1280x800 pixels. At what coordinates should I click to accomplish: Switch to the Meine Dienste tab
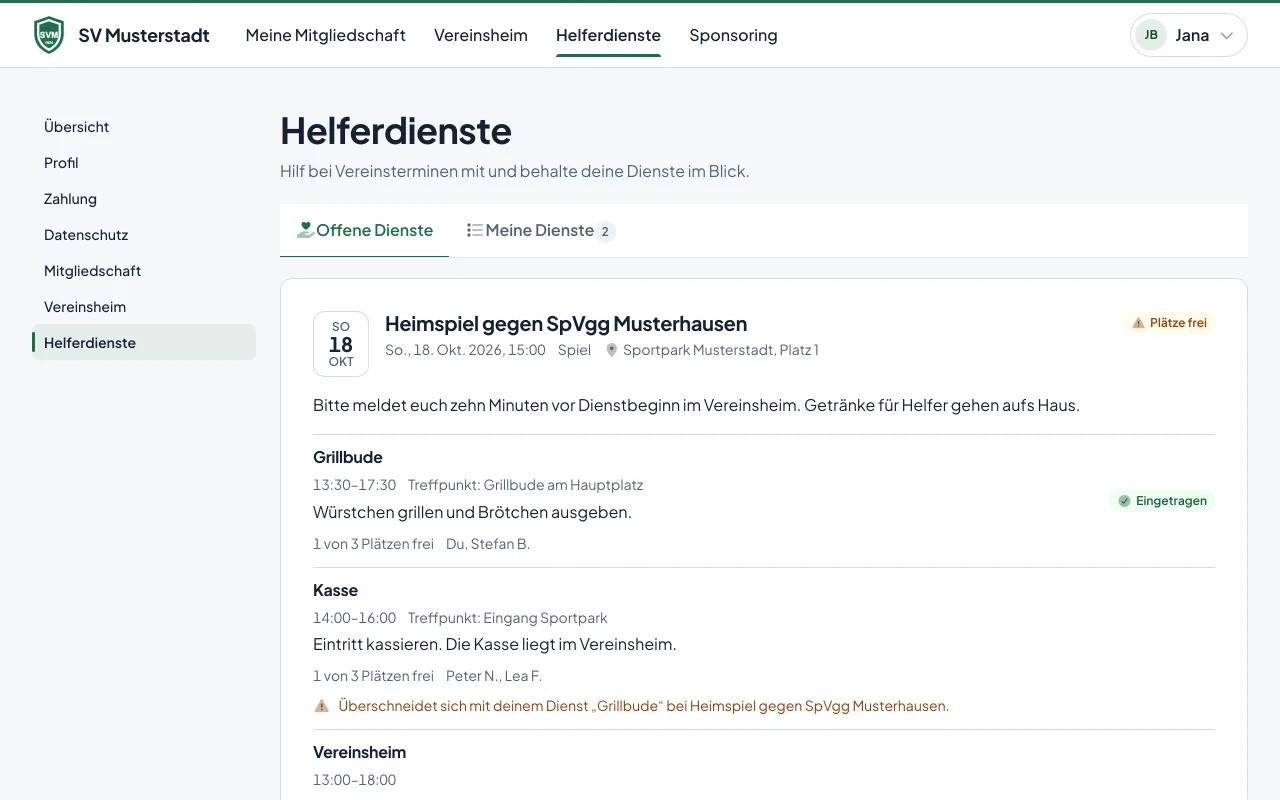(540, 230)
